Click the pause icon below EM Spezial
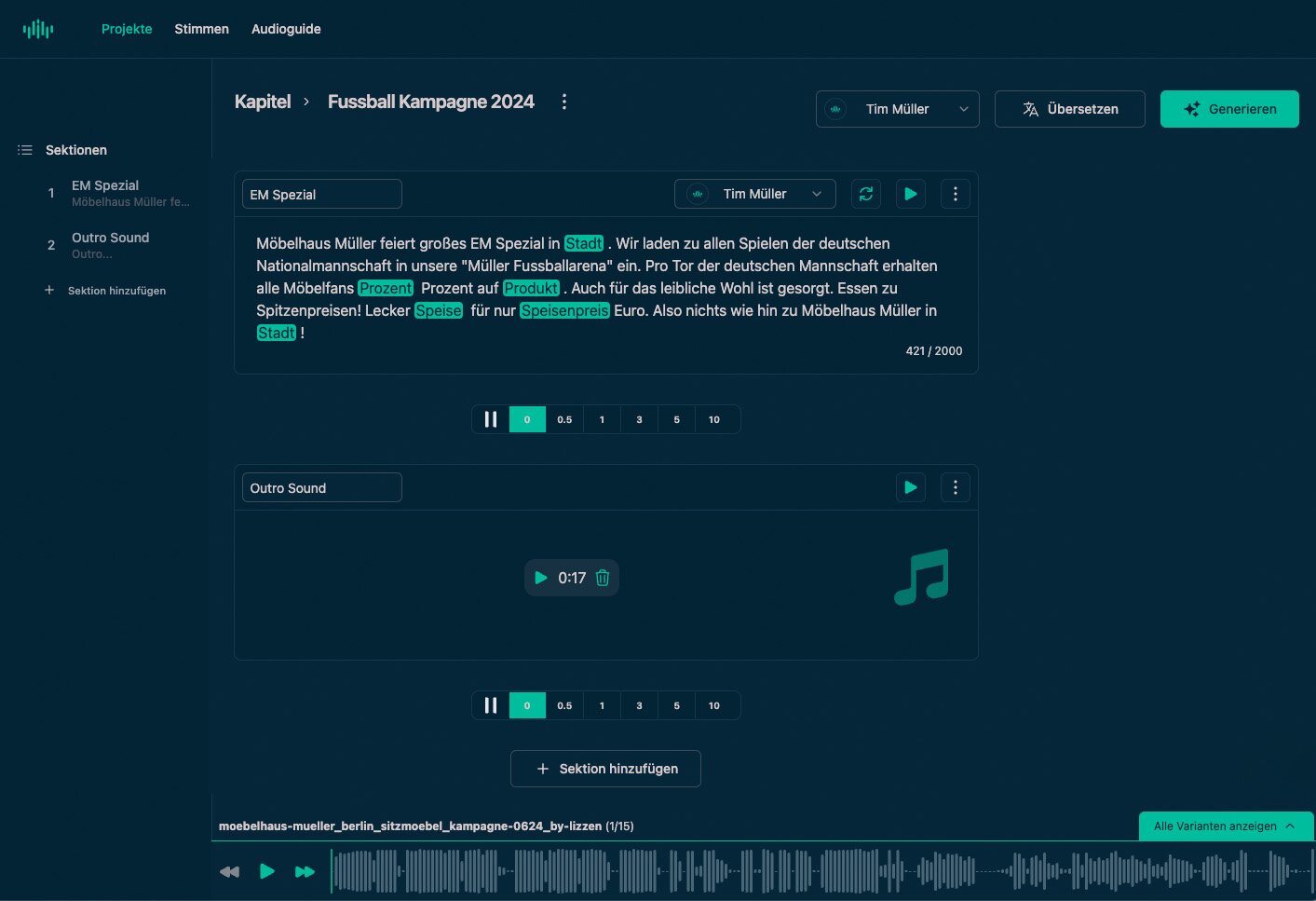Viewport: 1316px width, 901px height. coord(491,419)
